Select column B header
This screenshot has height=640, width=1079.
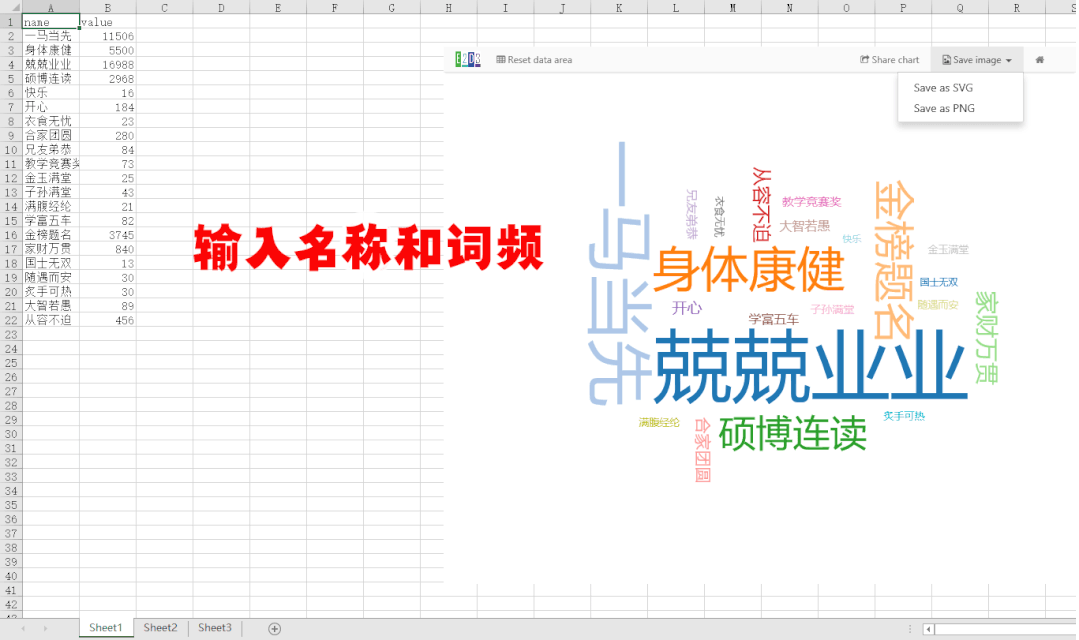[x=107, y=7]
